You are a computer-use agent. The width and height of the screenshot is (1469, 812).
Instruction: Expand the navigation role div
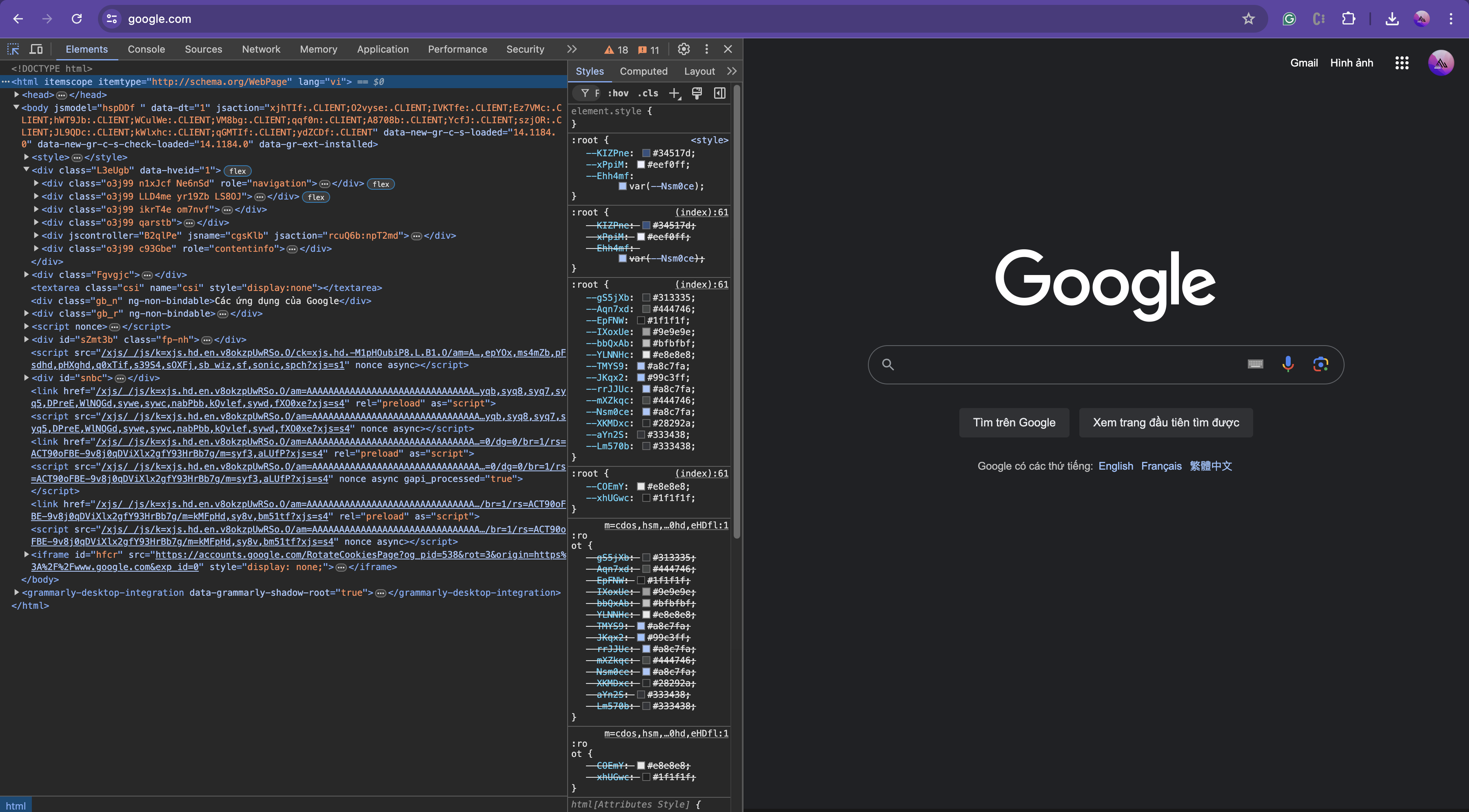pos(36,183)
